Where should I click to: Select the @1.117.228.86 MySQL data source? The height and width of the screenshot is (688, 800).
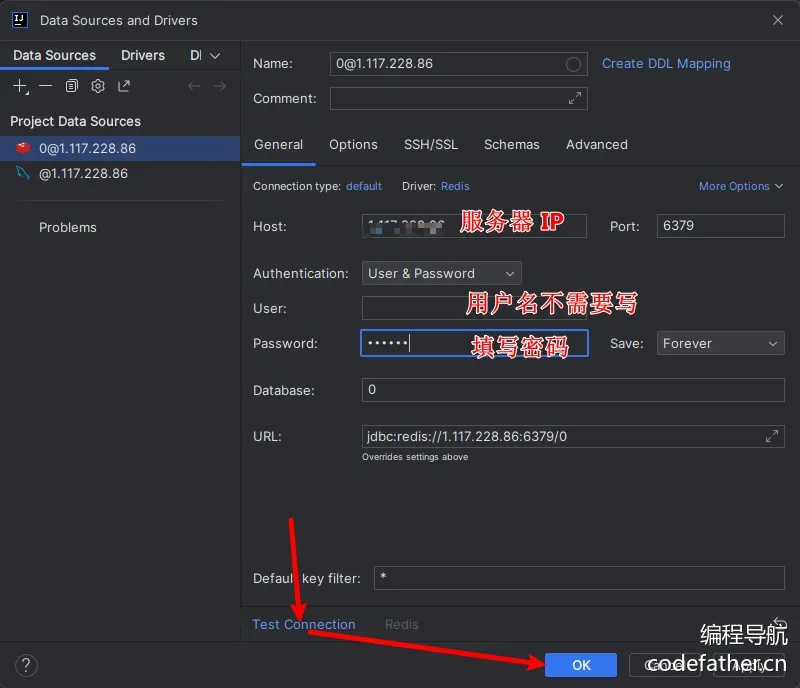[83, 173]
